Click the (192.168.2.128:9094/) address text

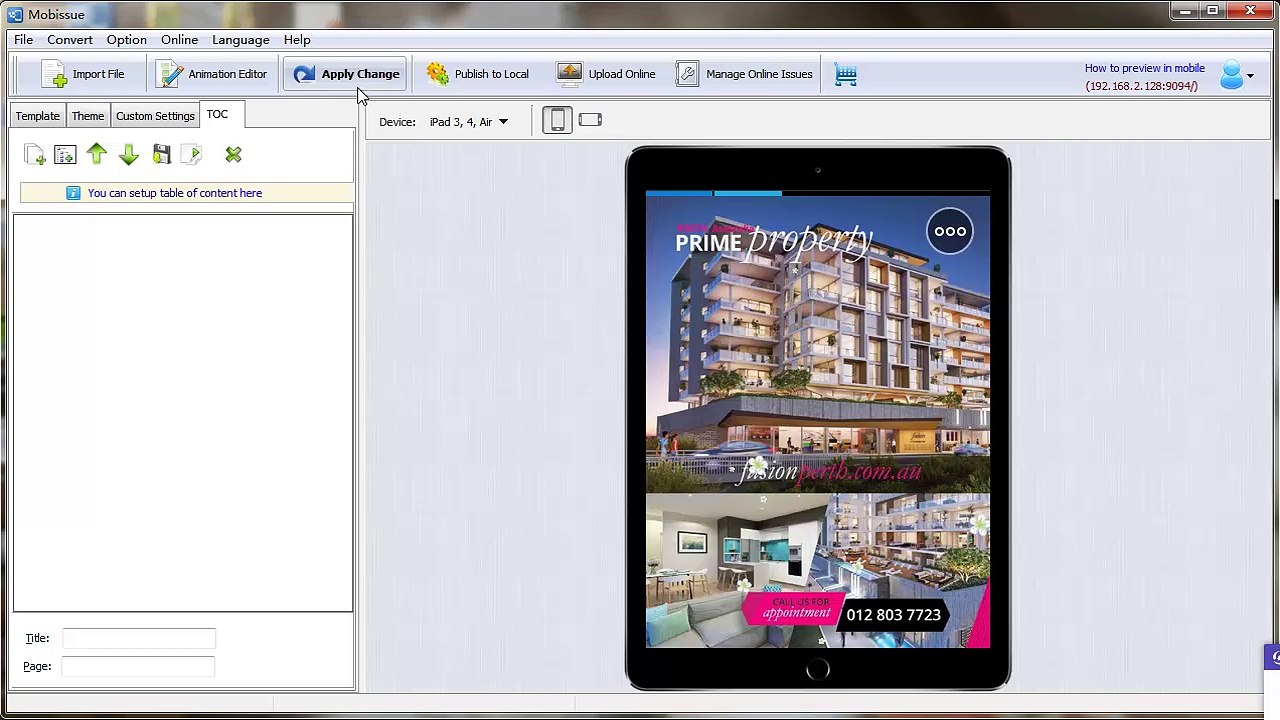(1142, 87)
